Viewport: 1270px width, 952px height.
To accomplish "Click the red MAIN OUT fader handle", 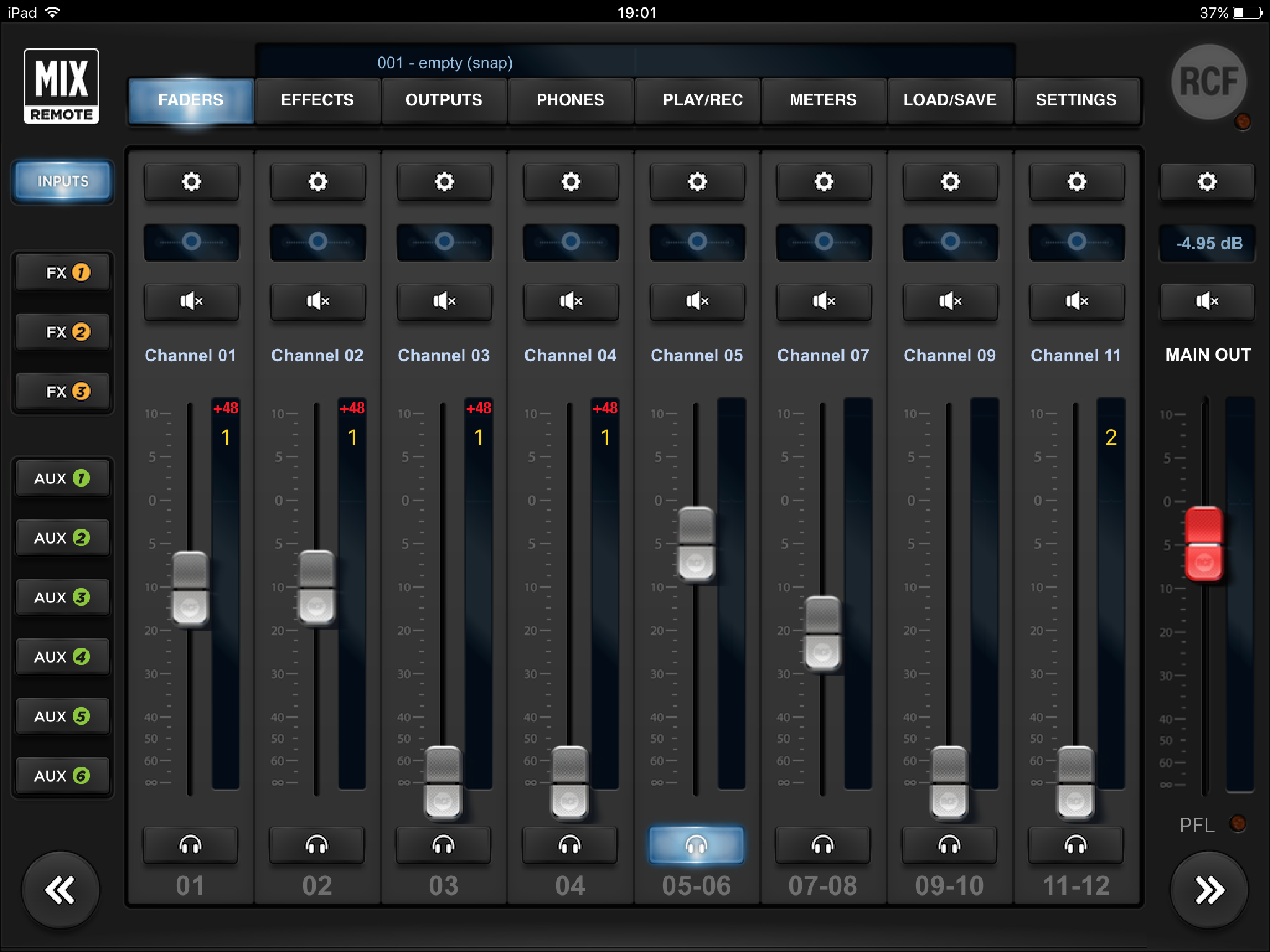I will point(1204,544).
